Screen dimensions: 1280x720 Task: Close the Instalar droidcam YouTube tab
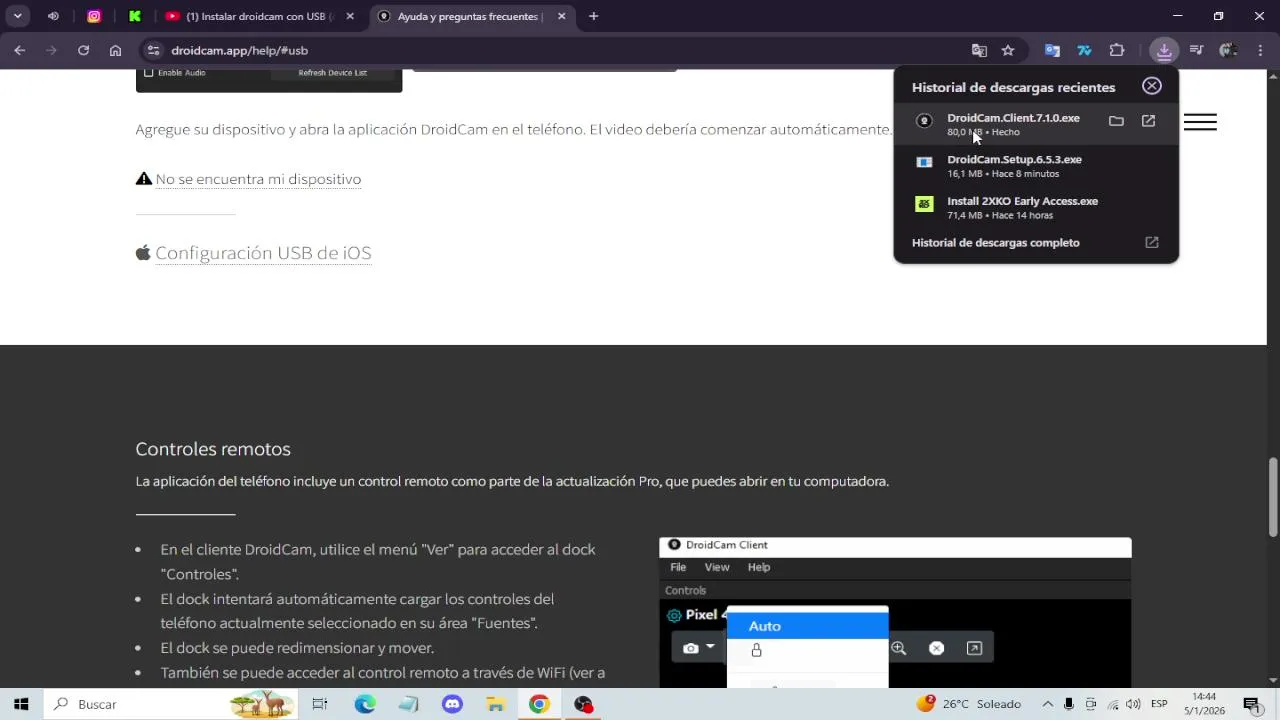pos(350,16)
